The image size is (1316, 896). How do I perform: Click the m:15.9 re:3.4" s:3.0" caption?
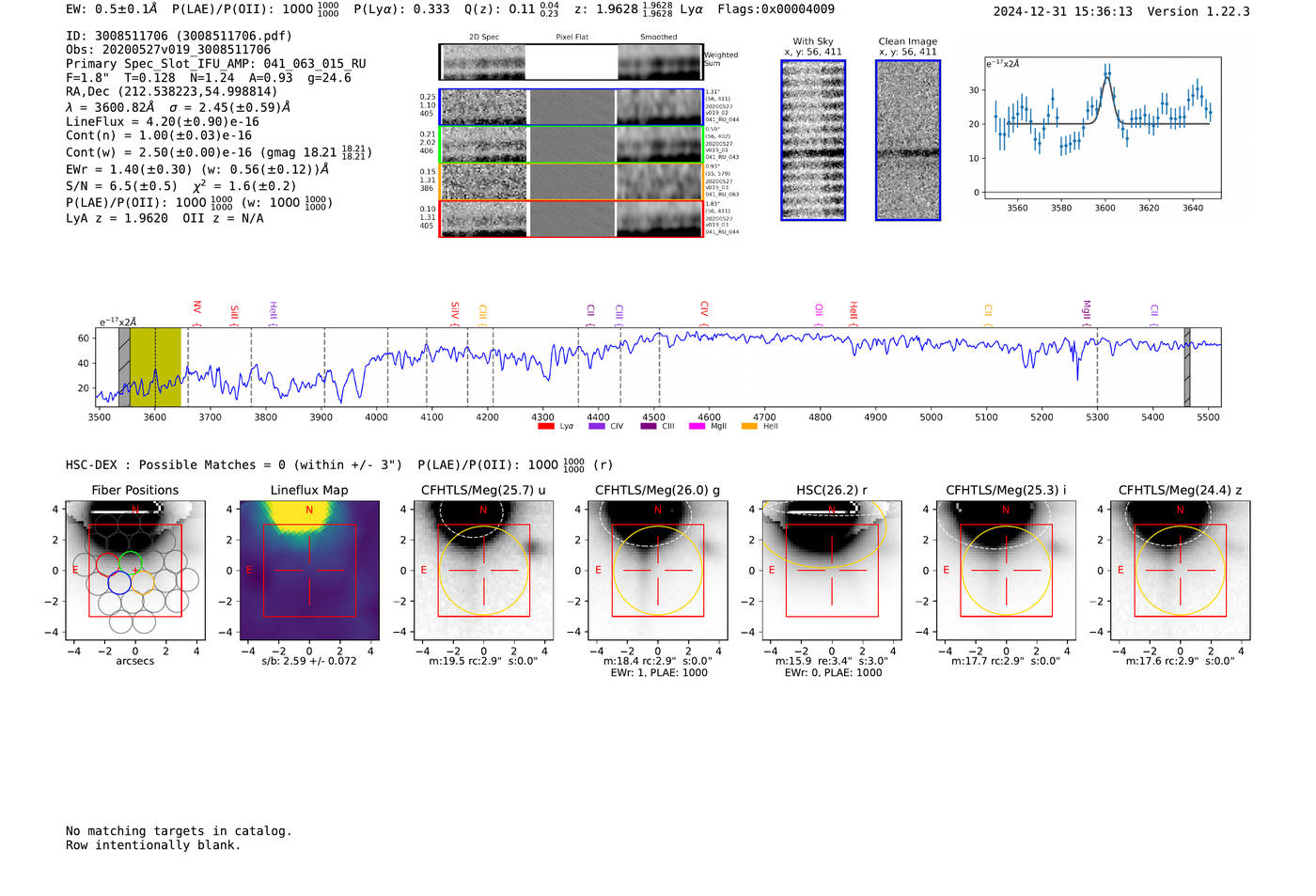click(832, 661)
